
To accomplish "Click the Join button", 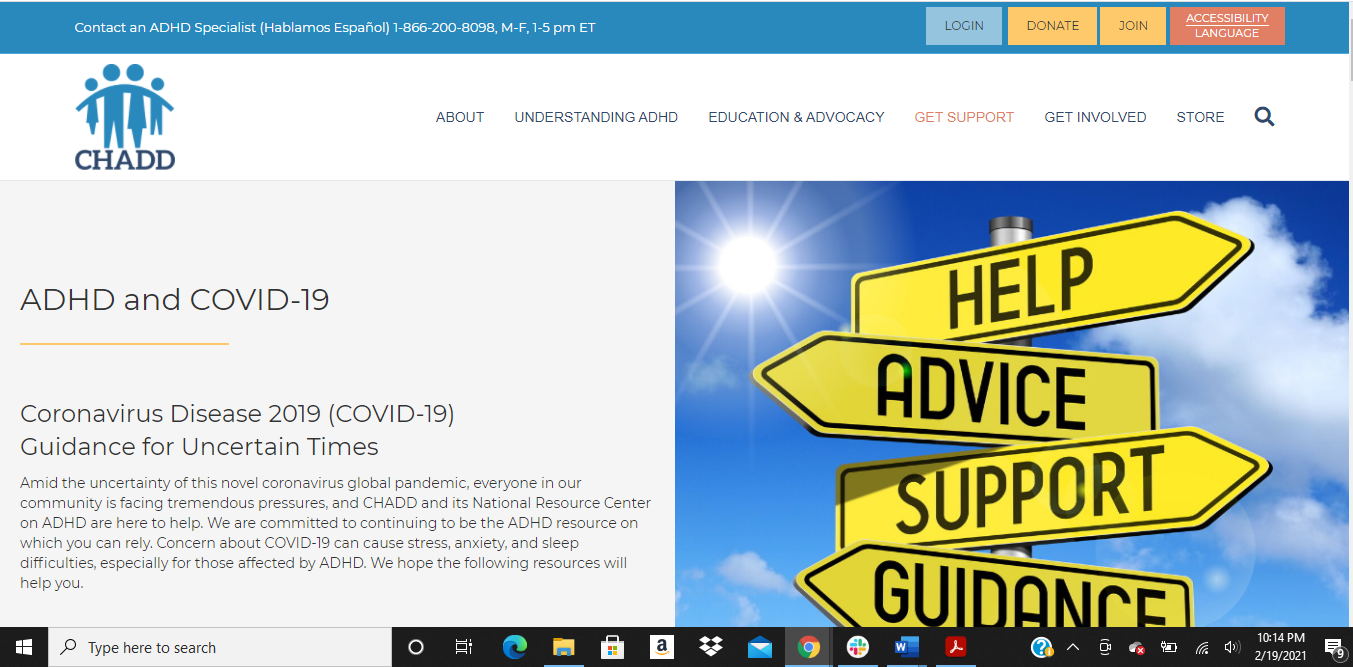I will 1132,26.
